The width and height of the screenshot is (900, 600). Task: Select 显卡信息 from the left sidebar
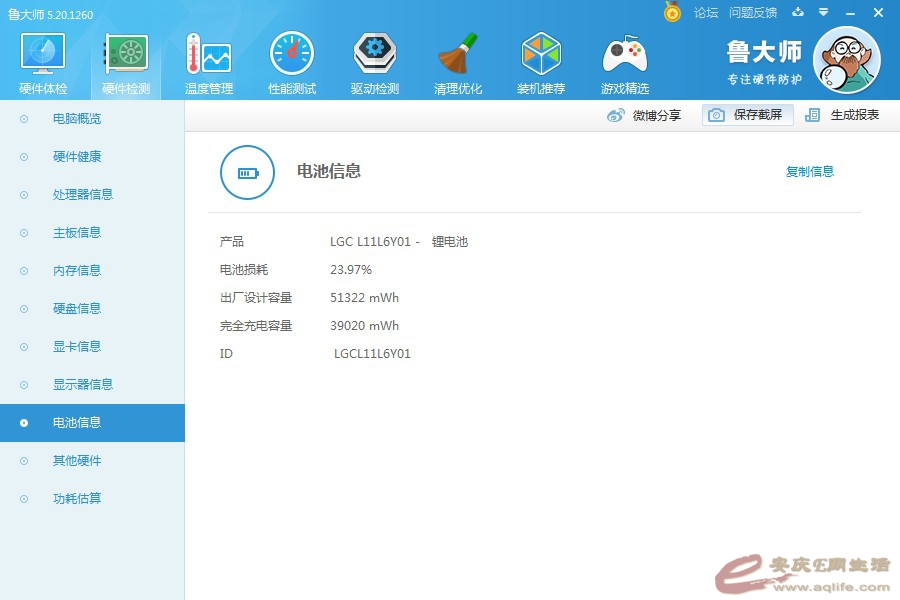click(x=77, y=347)
